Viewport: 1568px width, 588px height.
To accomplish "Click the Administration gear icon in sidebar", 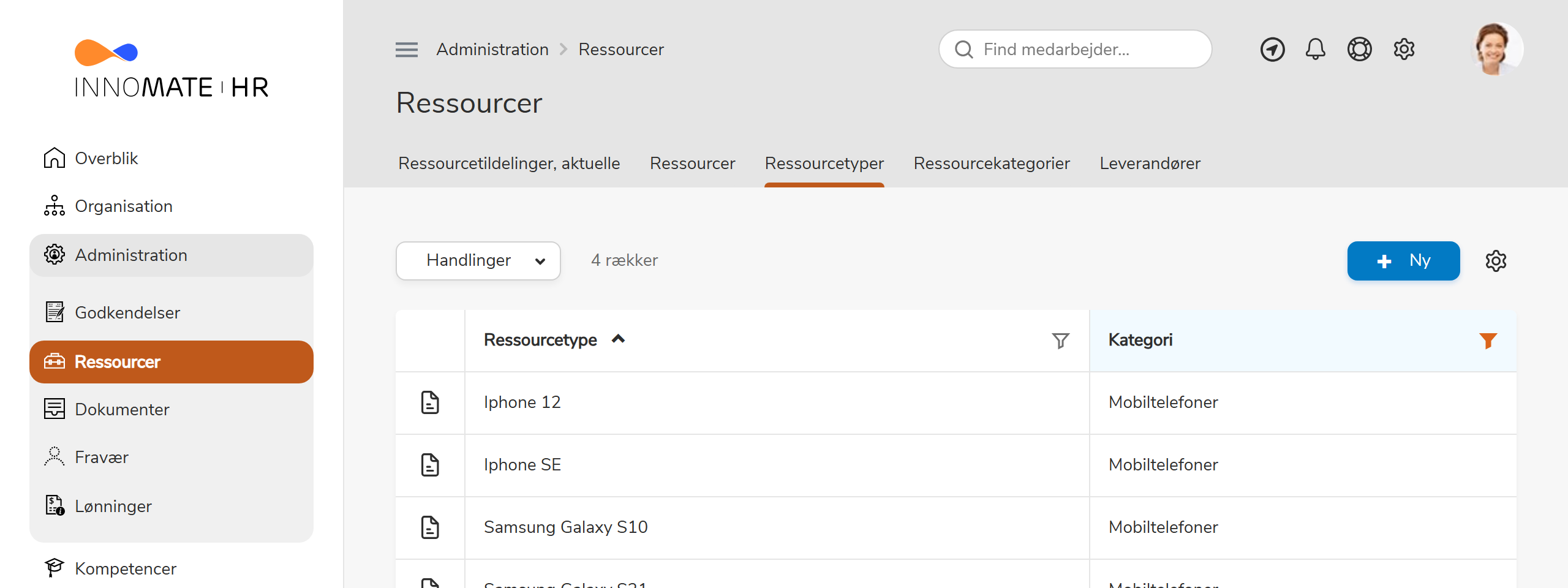I will tap(55, 255).
